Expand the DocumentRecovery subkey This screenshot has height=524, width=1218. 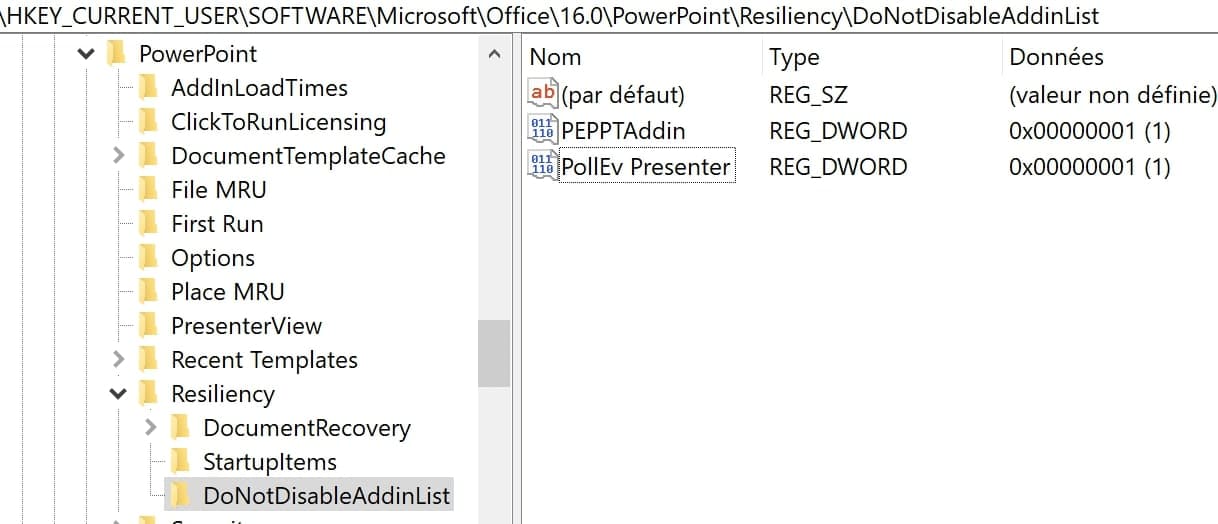click(x=150, y=427)
